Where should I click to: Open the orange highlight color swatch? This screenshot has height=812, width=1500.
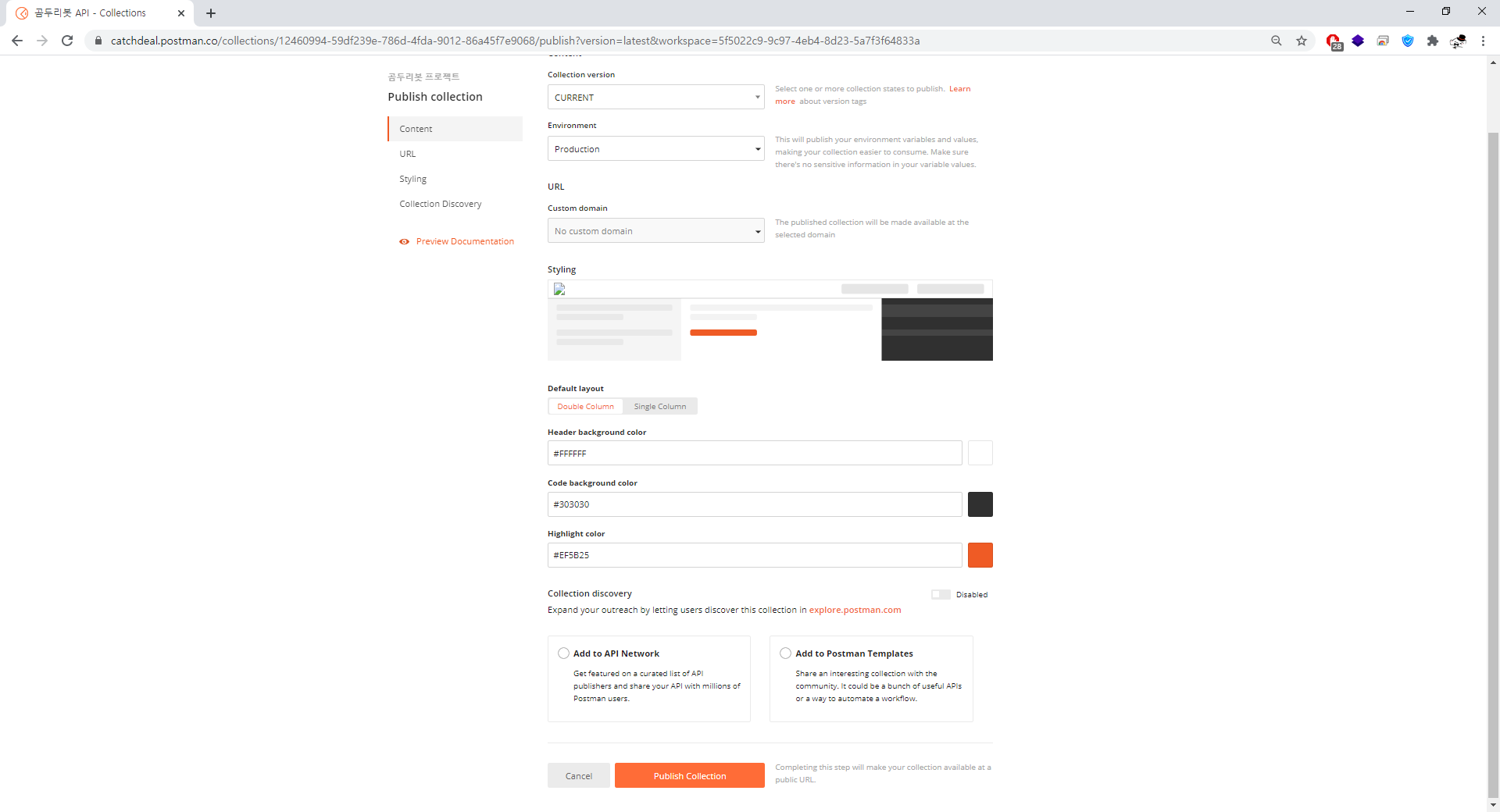[980, 555]
